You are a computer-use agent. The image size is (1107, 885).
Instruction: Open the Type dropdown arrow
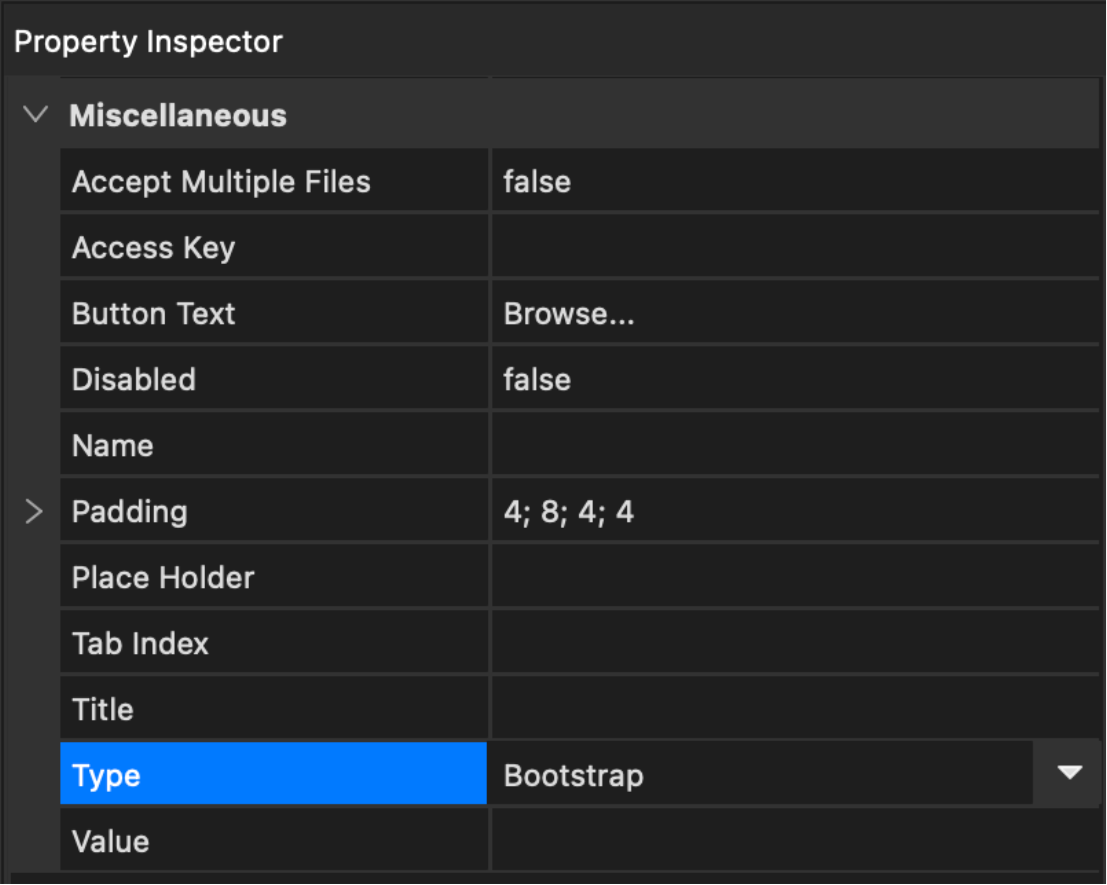click(1069, 773)
